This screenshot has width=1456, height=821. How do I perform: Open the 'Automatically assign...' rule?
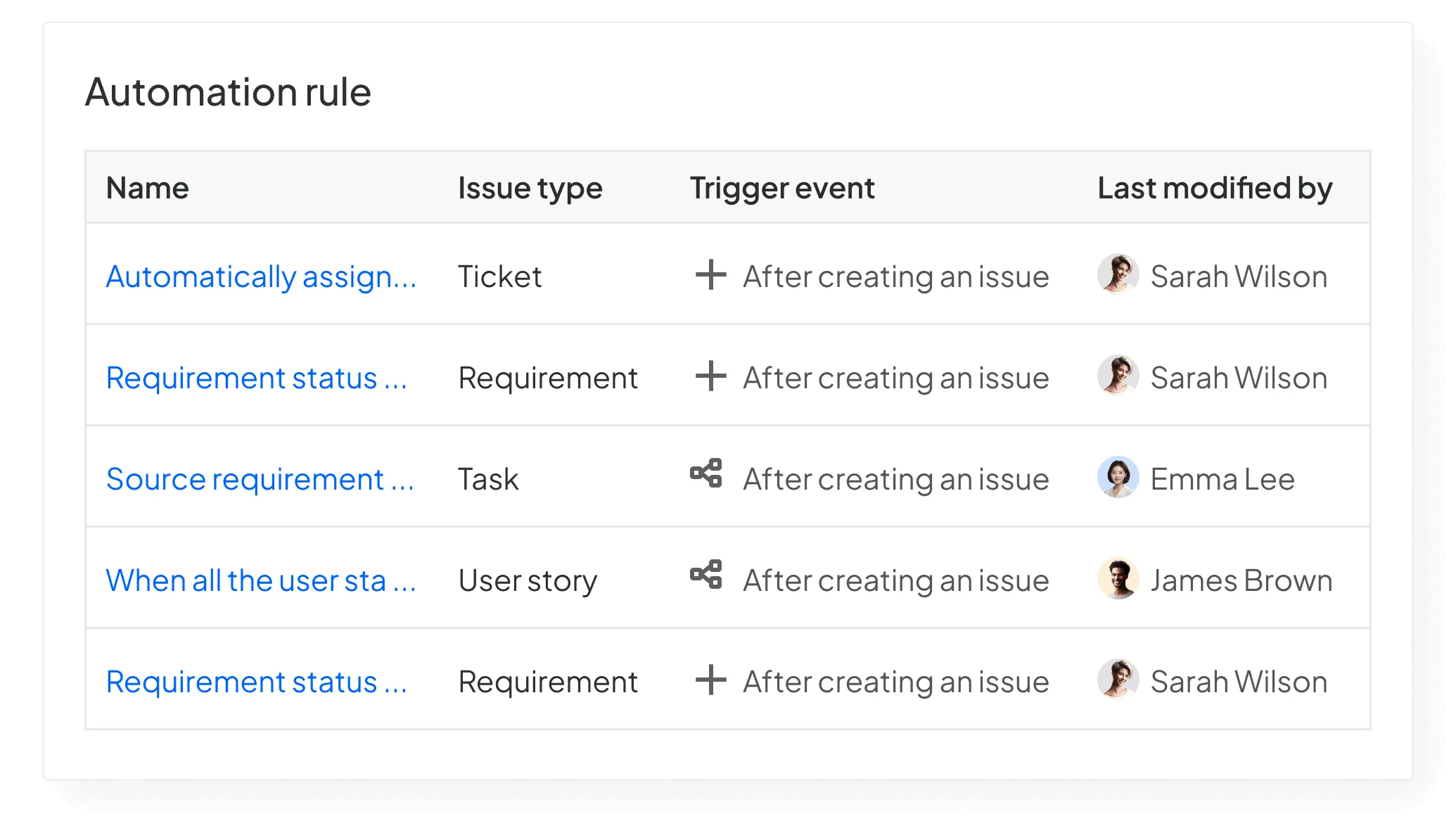click(x=261, y=276)
